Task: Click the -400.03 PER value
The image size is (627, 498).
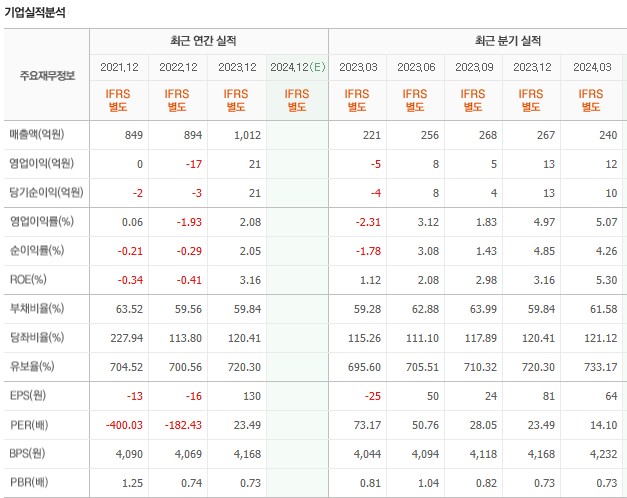Action: point(124,425)
